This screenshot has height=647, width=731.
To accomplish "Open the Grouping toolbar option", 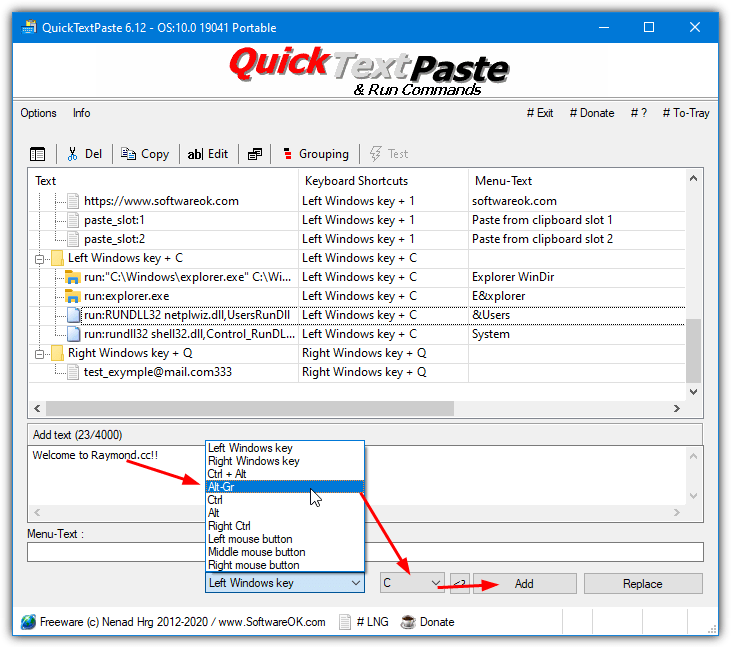I will (316, 154).
